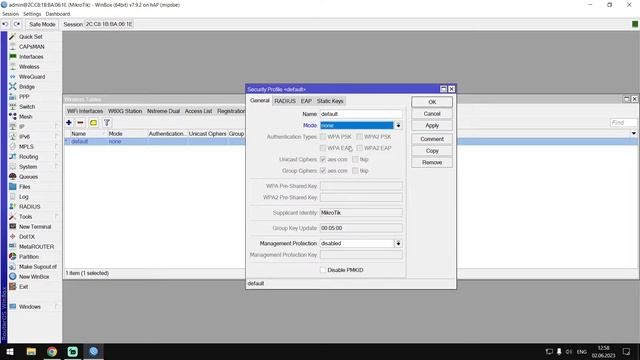The width and height of the screenshot is (640, 360).
Task: Open New Terminal
Action: point(35,227)
